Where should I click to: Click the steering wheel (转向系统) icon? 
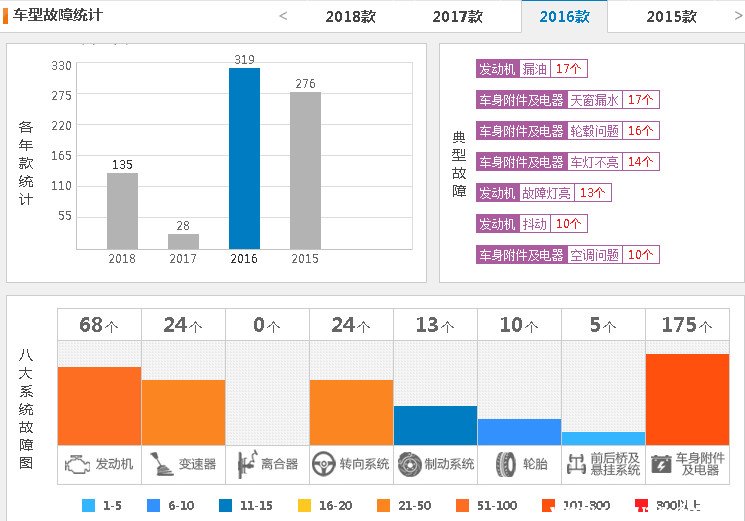[x=323, y=464]
